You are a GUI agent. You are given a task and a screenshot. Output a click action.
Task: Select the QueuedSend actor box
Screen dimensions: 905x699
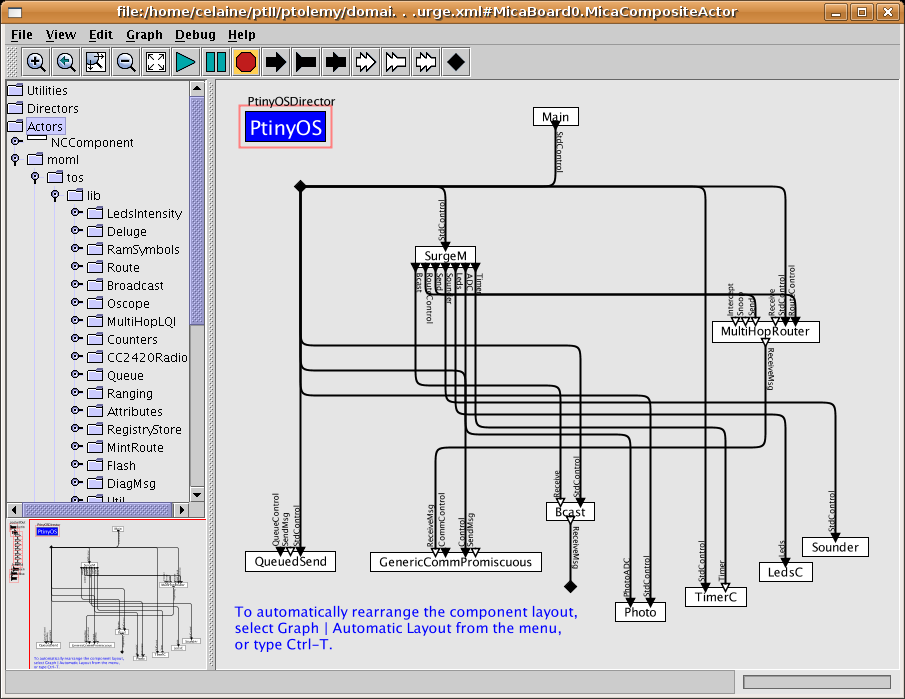pyautogui.click(x=290, y=562)
